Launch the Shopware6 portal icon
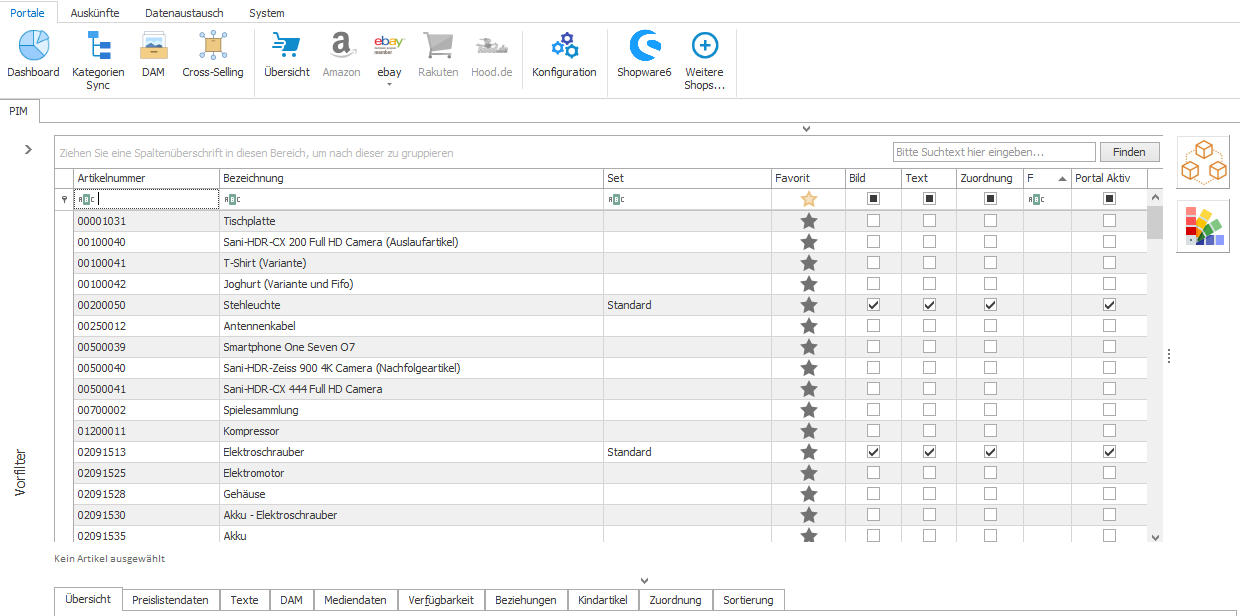The width and height of the screenshot is (1240, 616). 644,46
